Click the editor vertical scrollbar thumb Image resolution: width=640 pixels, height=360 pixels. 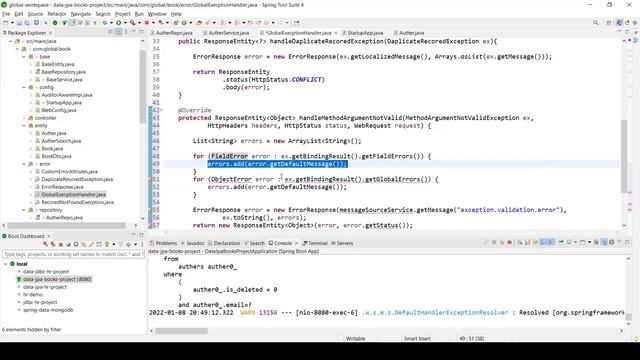pyautogui.click(x=624, y=156)
